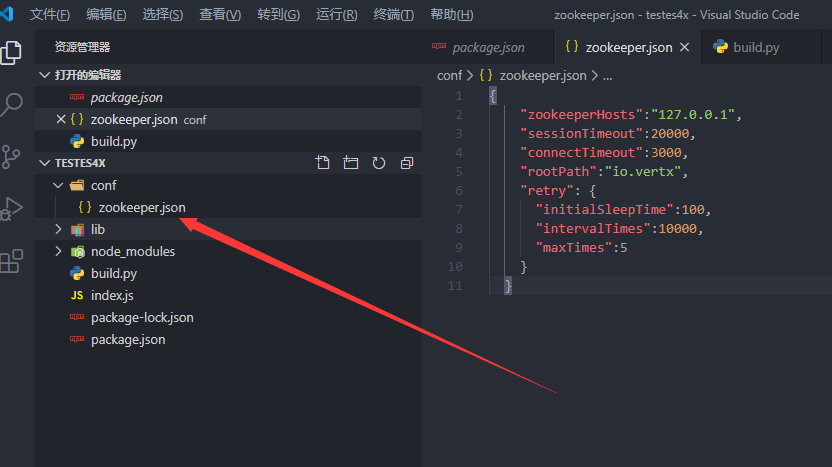Viewport: 832px width, 467px height.
Task: Click the initialSleepTime key on line 7
Action: click(x=604, y=210)
